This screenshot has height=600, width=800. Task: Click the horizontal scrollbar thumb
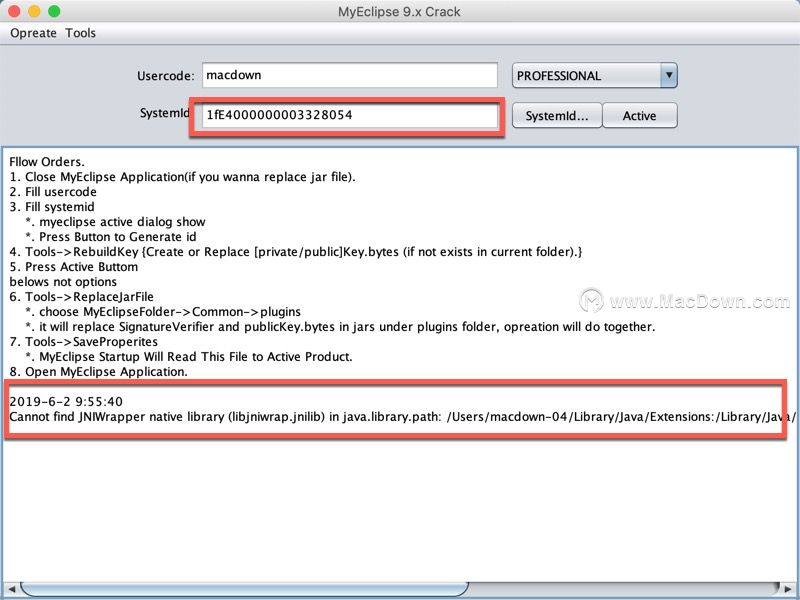(244, 589)
